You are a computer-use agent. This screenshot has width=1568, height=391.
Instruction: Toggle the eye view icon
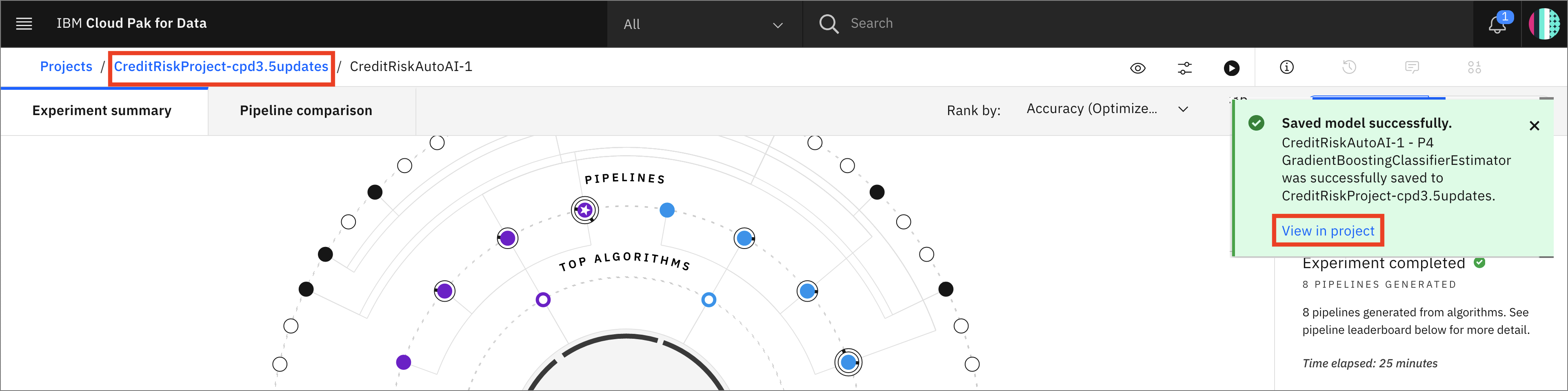coord(1138,68)
